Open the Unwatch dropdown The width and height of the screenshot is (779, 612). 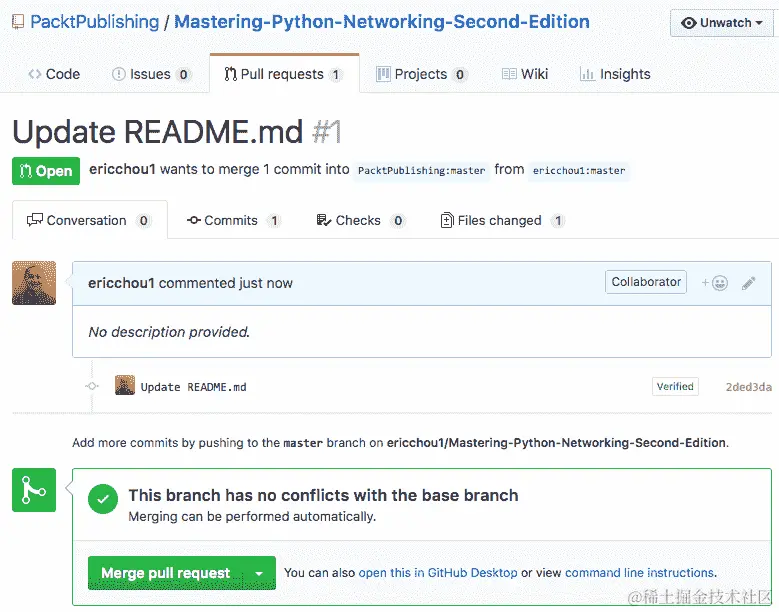pos(722,23)
